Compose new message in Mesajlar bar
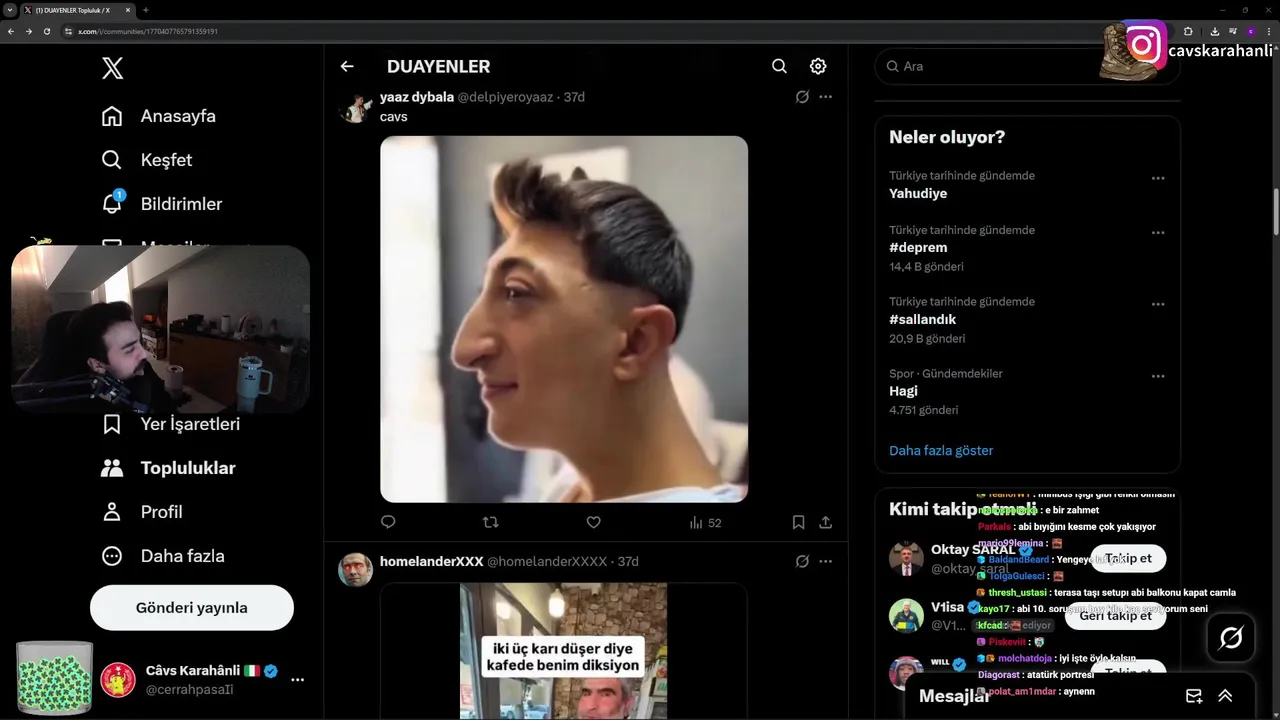Image resolution: width=1280 pixels, height=720 pixels. point(1194,696)
